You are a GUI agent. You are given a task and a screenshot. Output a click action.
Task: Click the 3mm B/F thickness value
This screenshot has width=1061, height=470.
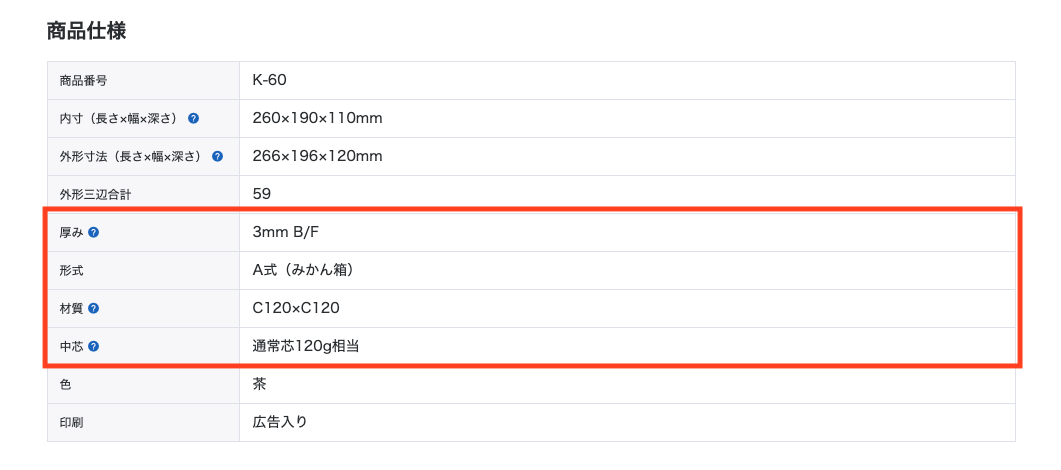[x=286, y=232]
